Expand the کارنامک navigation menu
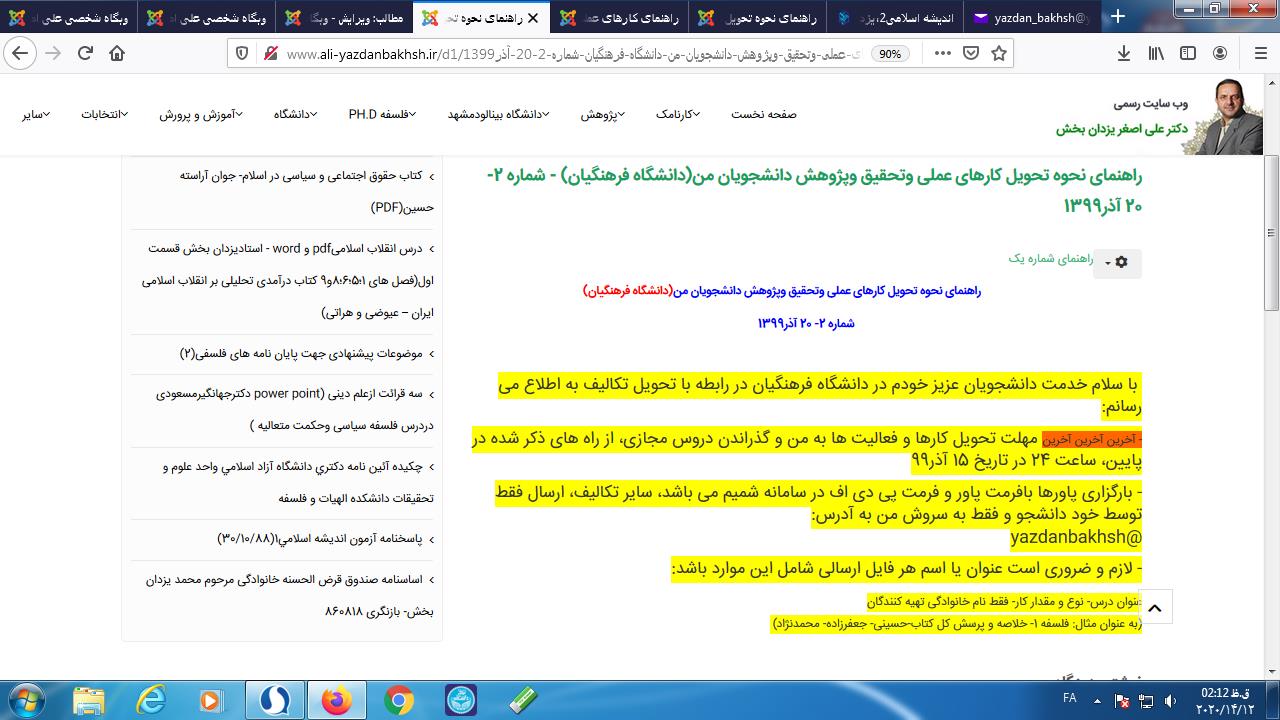1280x720 pixels. (678, 114)
